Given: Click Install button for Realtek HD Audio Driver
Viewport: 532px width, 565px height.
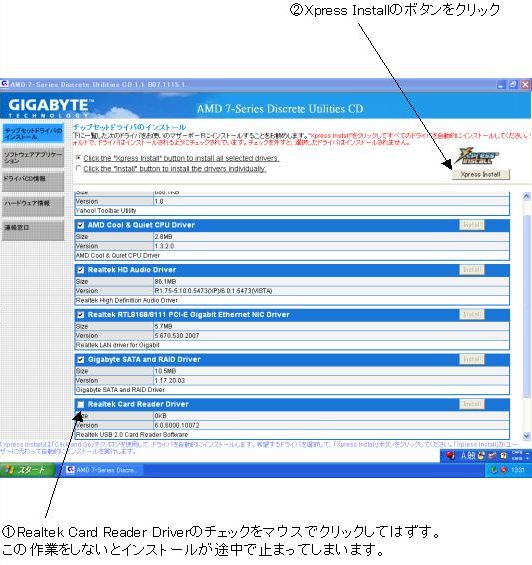Looking at the screenshot, I should point(472,270).
